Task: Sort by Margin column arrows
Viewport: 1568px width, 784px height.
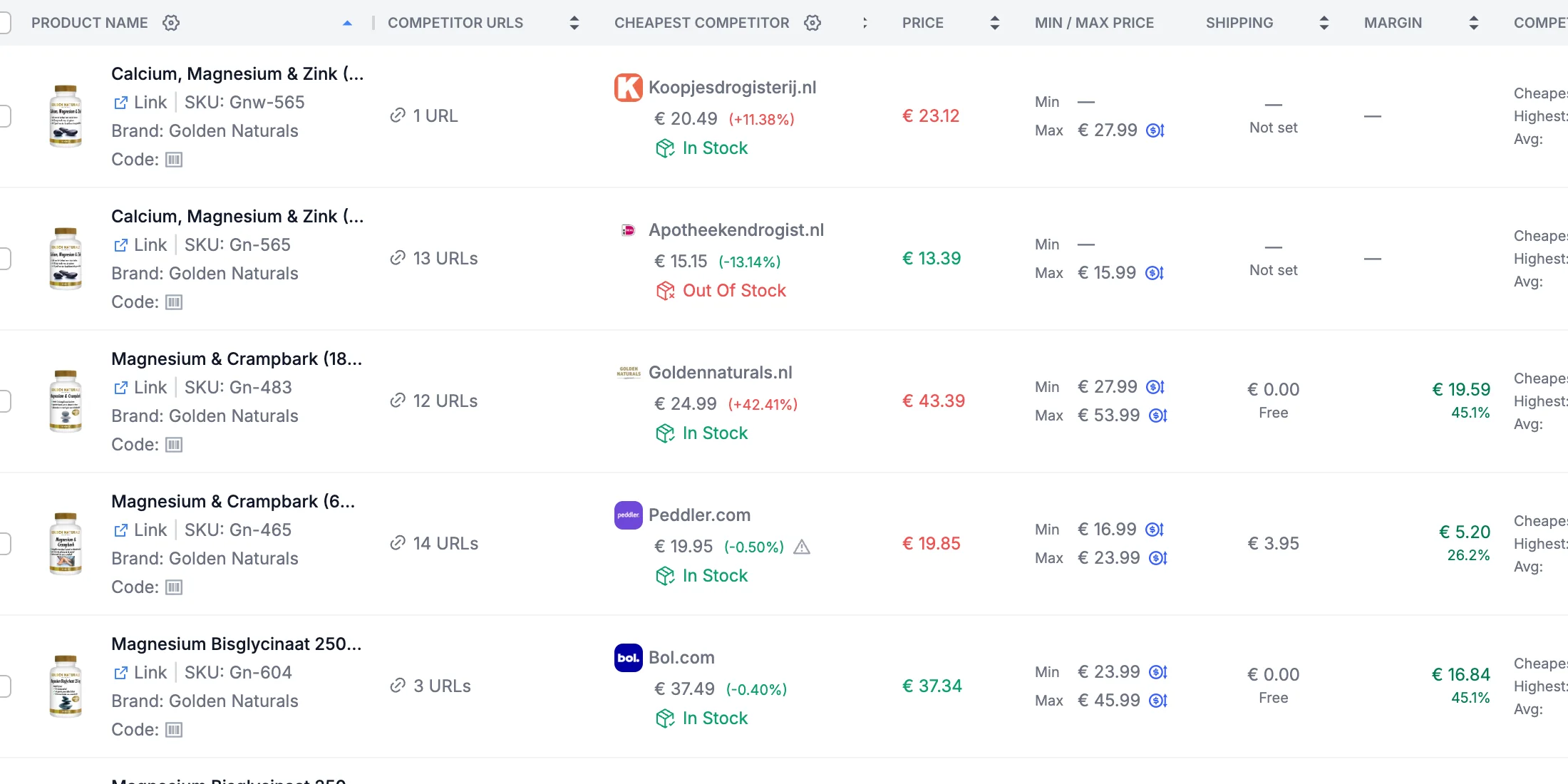Action: 1474,23
